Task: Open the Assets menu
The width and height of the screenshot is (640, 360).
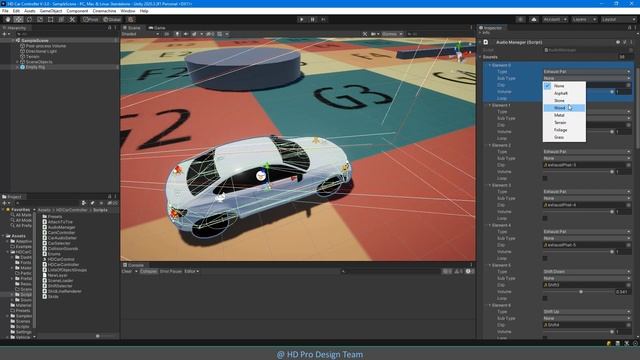Action: tap(30, 11)
